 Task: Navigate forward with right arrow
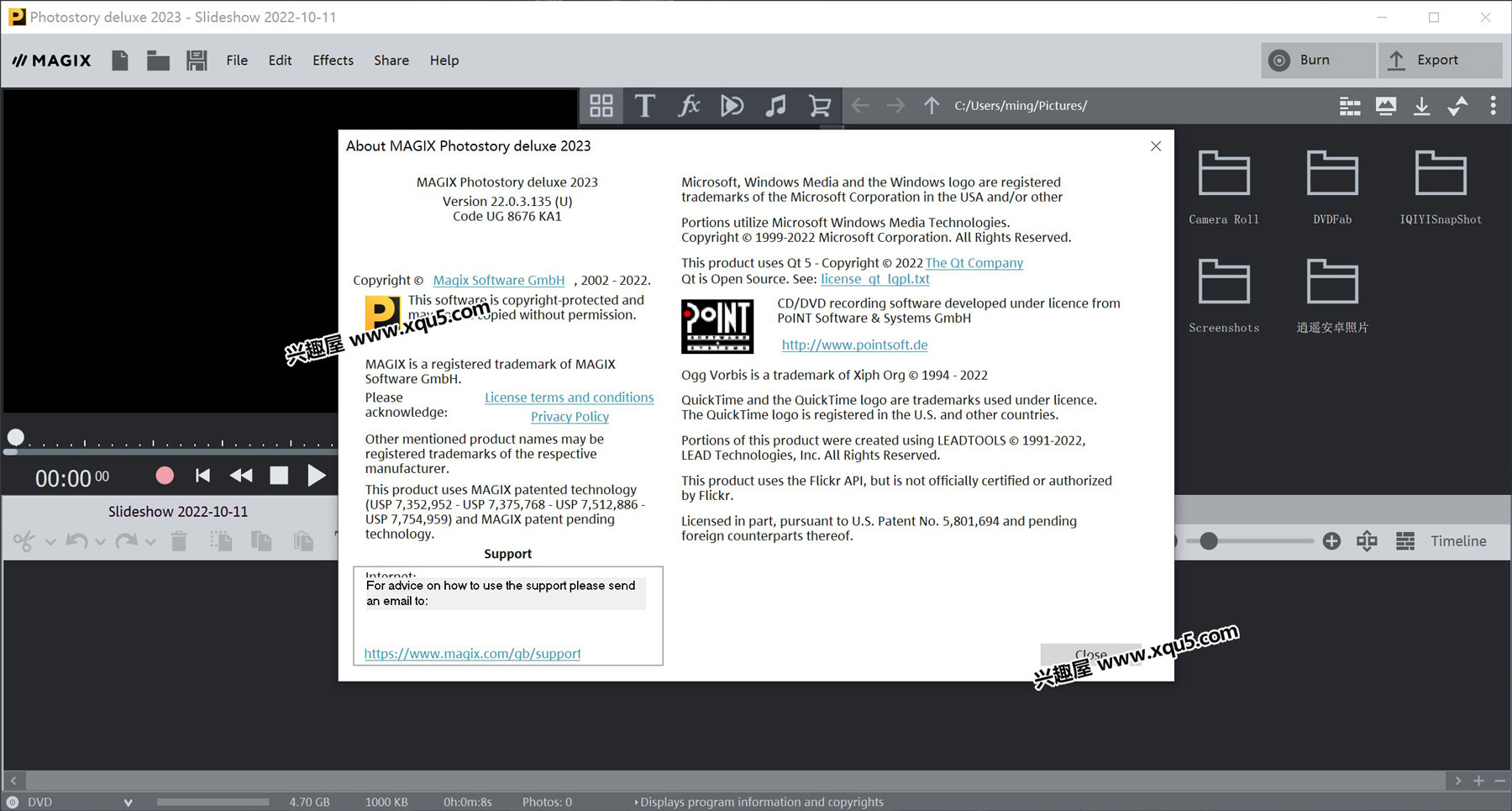coord(896,106)
